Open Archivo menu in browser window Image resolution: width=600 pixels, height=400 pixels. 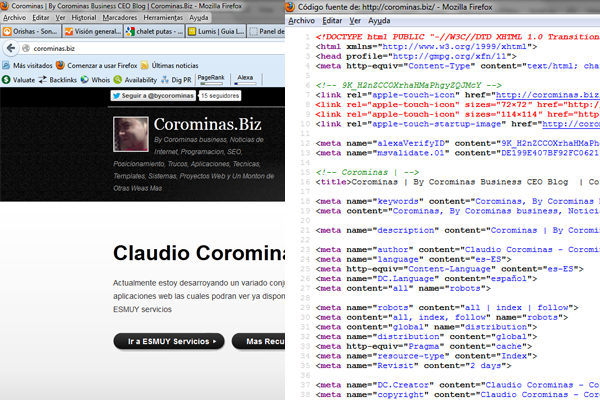click(x=15, y=18)
